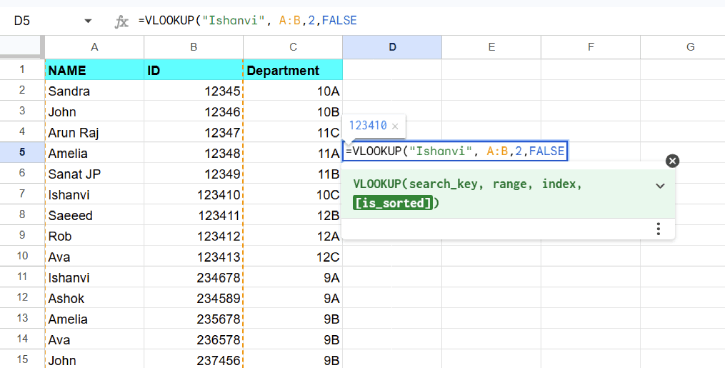Click the D5 cell formula editor
The width and height of the screenshot is (725, 368).
455,151
